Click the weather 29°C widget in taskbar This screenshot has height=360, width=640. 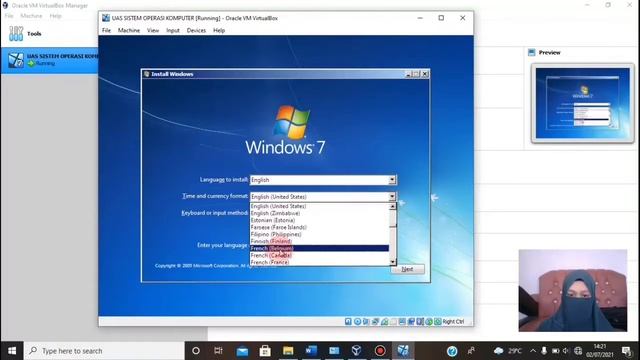[508, 351]
